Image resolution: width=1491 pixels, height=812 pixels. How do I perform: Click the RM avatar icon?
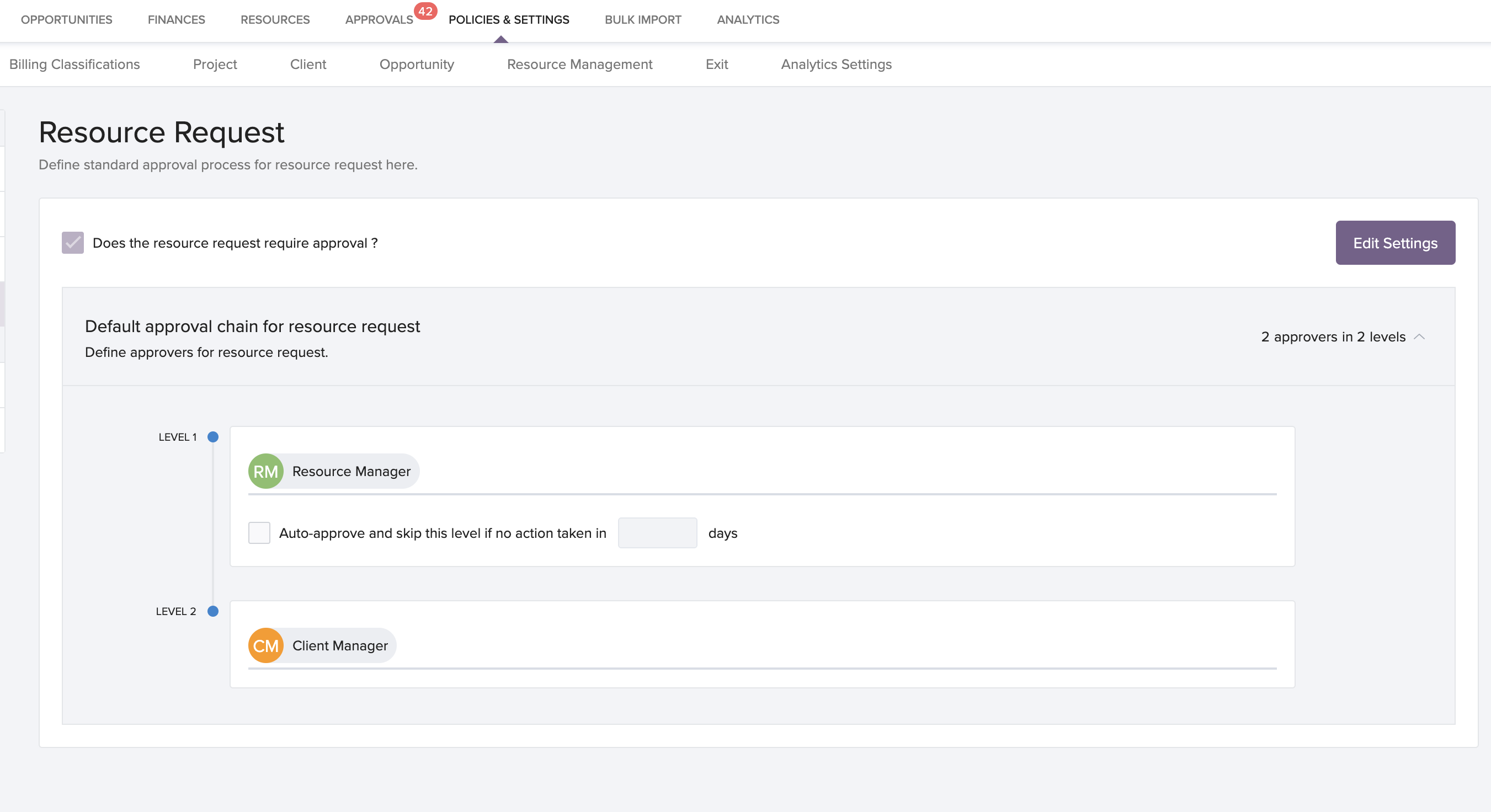[x=265, y=471]
